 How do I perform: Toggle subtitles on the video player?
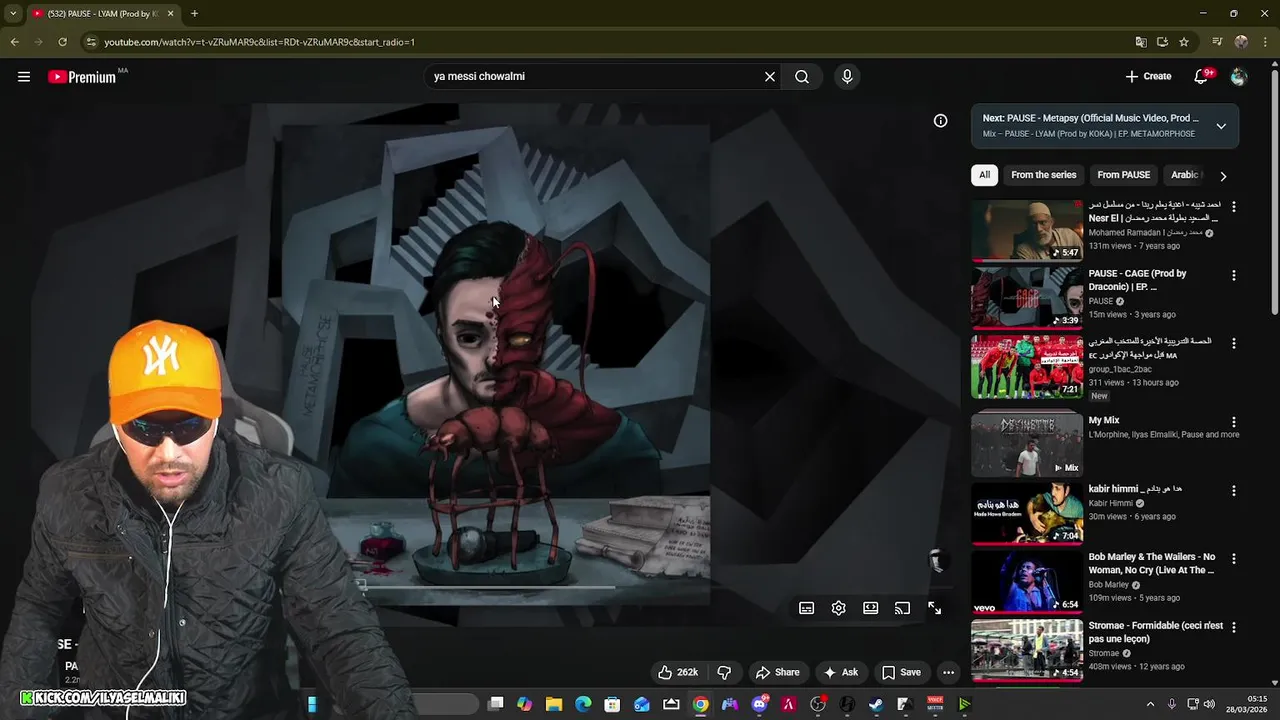pyautogui.click(x=807, y=608)
